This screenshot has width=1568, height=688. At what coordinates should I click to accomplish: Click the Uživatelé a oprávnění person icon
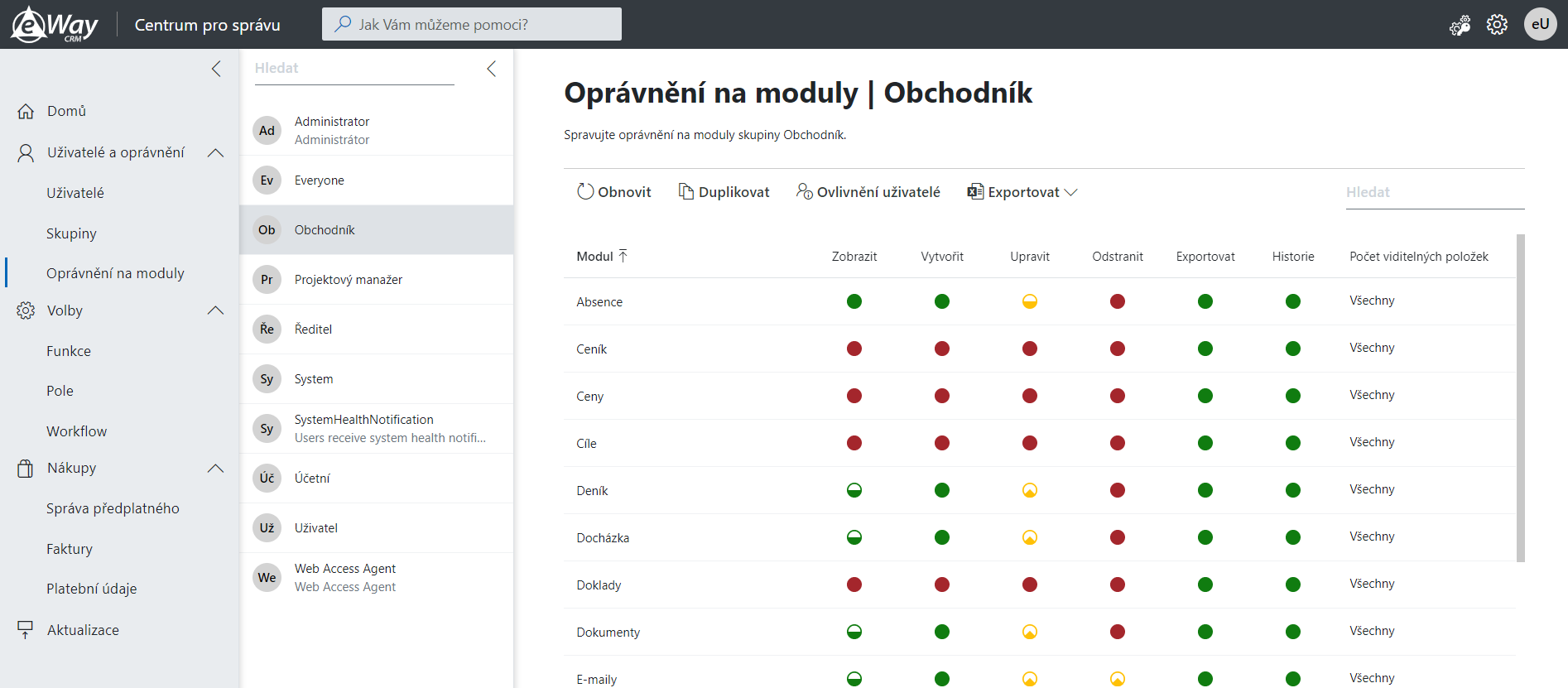pyautogui.click(x=26, y=152)
